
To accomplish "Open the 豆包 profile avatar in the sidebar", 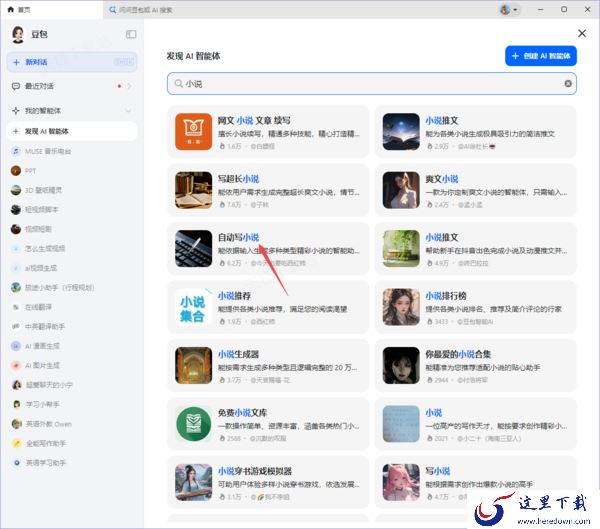I will pos(18,34).
